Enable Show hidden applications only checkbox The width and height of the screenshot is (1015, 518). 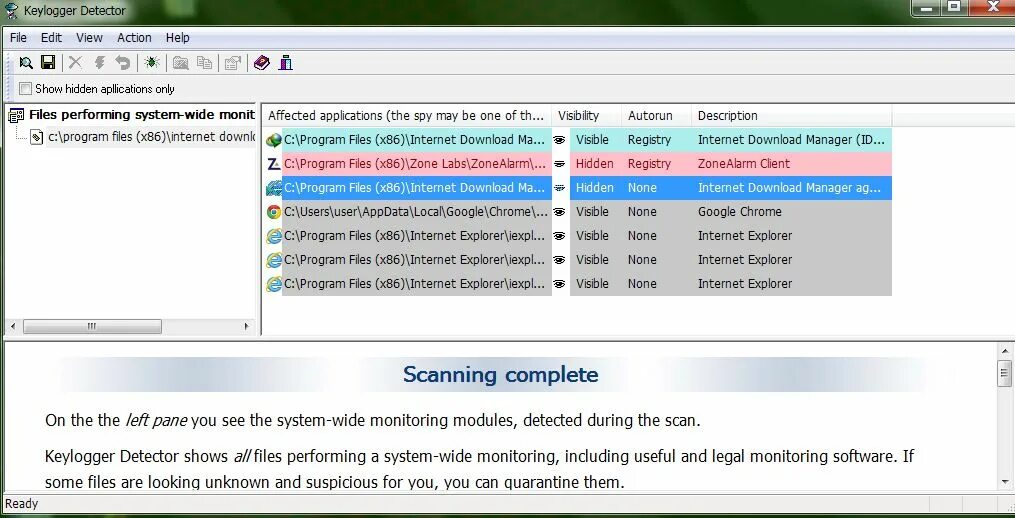[25, 89]
